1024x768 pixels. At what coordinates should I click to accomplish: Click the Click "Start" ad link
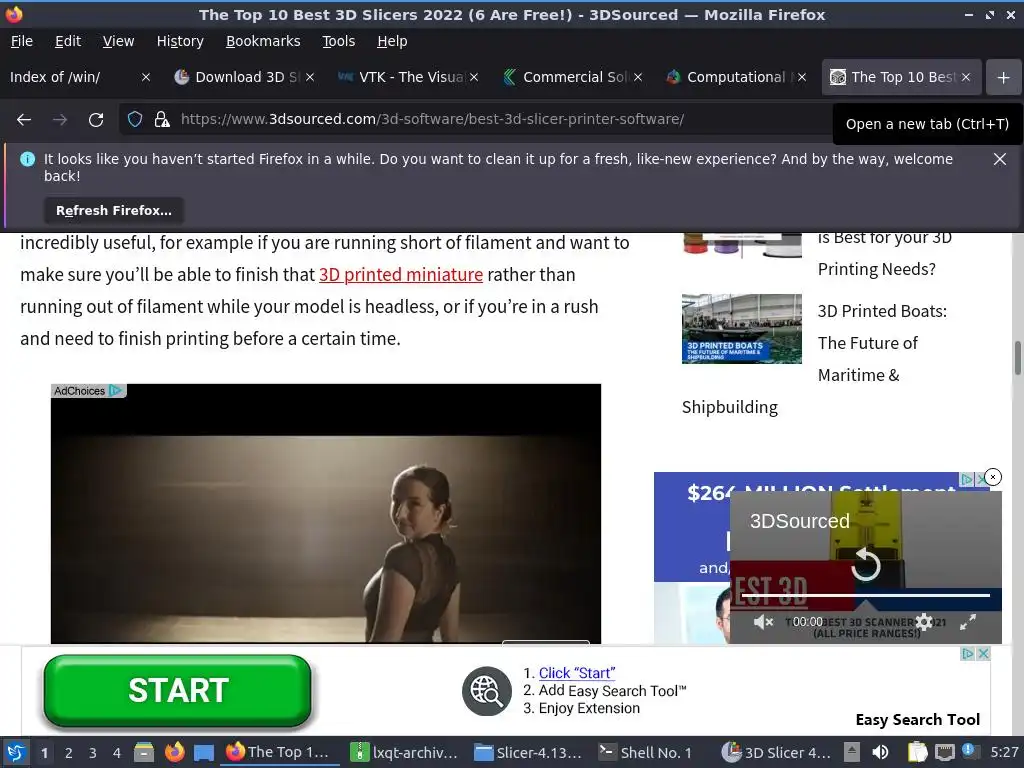[x=577, y=673]
